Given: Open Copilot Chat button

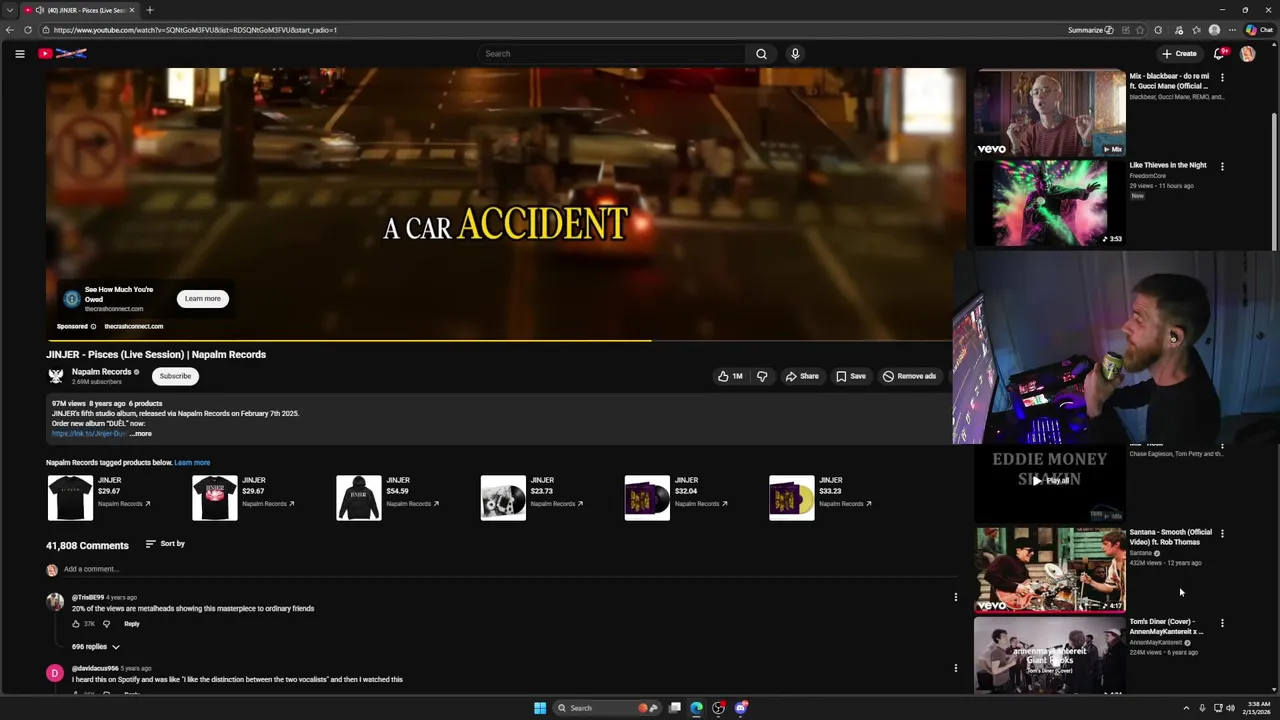Looking at the screenshot, I should (x=1259, y=30).
